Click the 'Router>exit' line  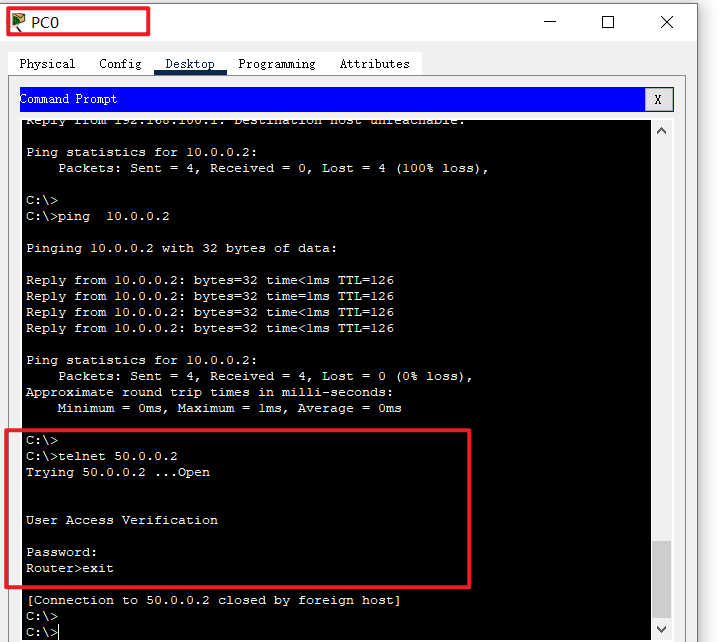click(x=70, y=568)
